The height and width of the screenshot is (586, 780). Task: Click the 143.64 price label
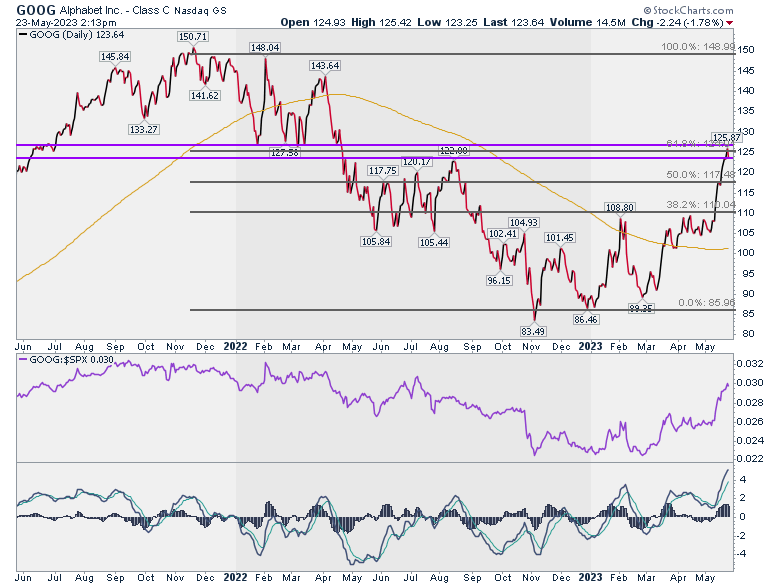click(324, 65)
